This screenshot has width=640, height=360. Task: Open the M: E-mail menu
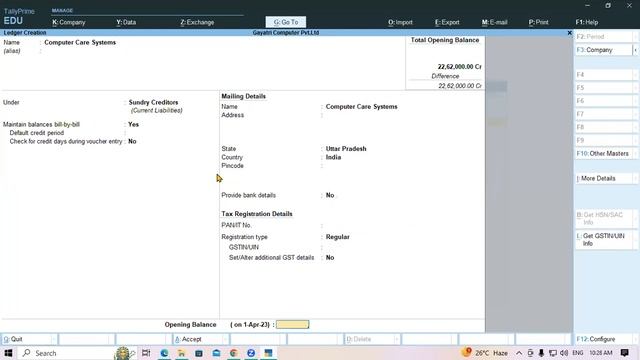[x=494, y=22]
